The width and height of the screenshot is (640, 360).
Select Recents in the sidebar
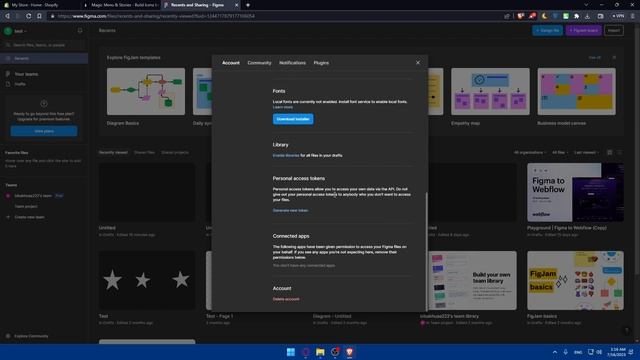click(x=44, y=58)
